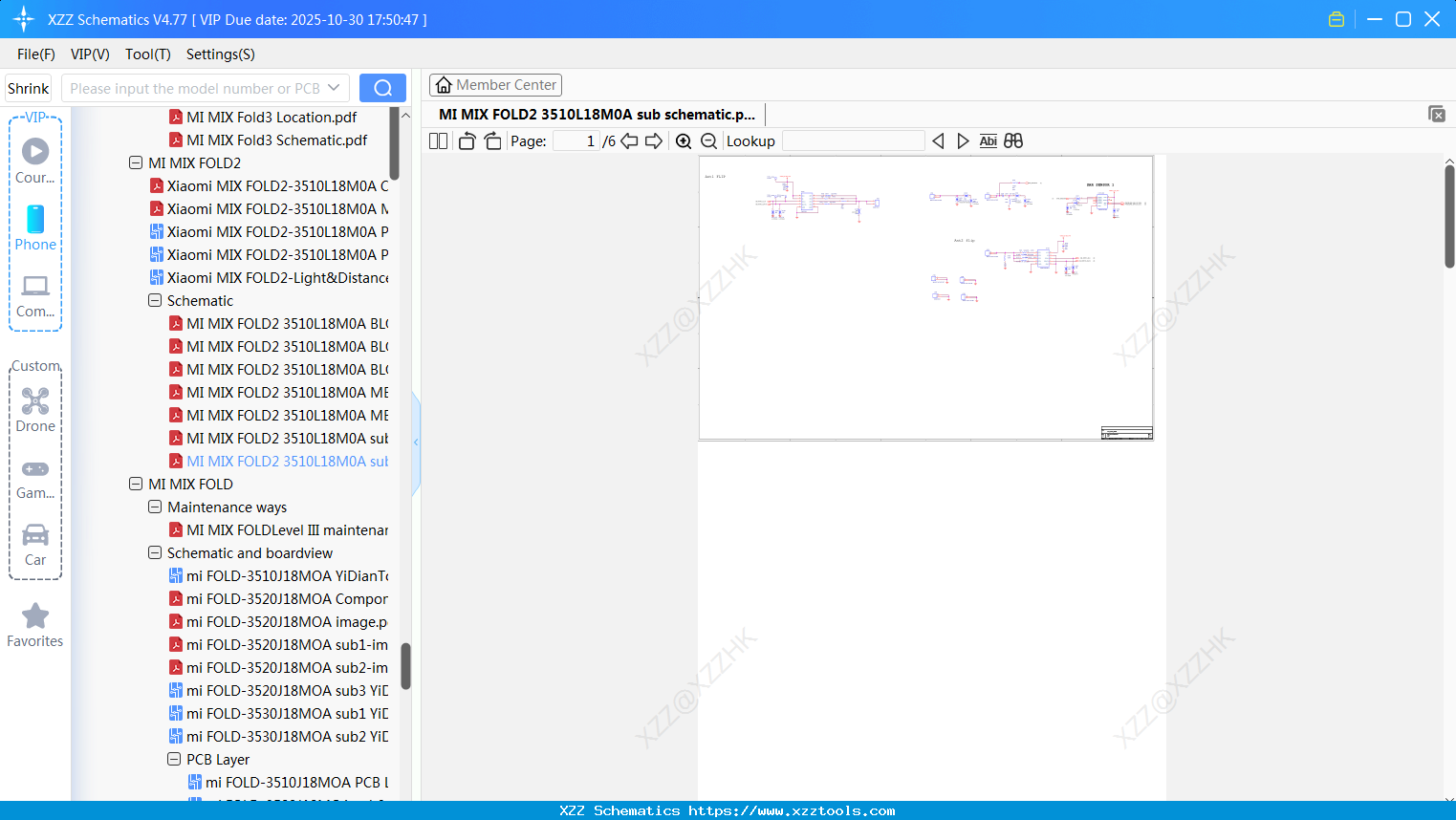This screenshot has width=1456, height=820.
Task: Click the Shrink button
Action: (29, 88)
